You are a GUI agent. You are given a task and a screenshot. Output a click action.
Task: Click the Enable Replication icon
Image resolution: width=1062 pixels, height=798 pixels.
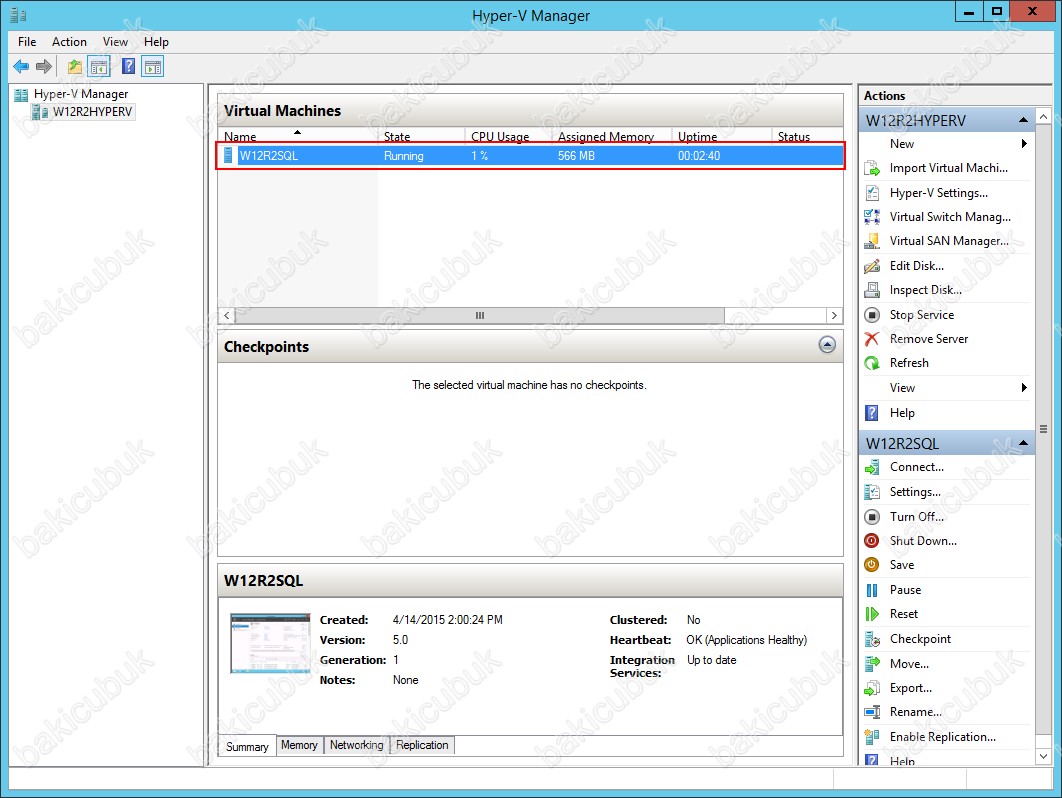(x=872, y=737)
